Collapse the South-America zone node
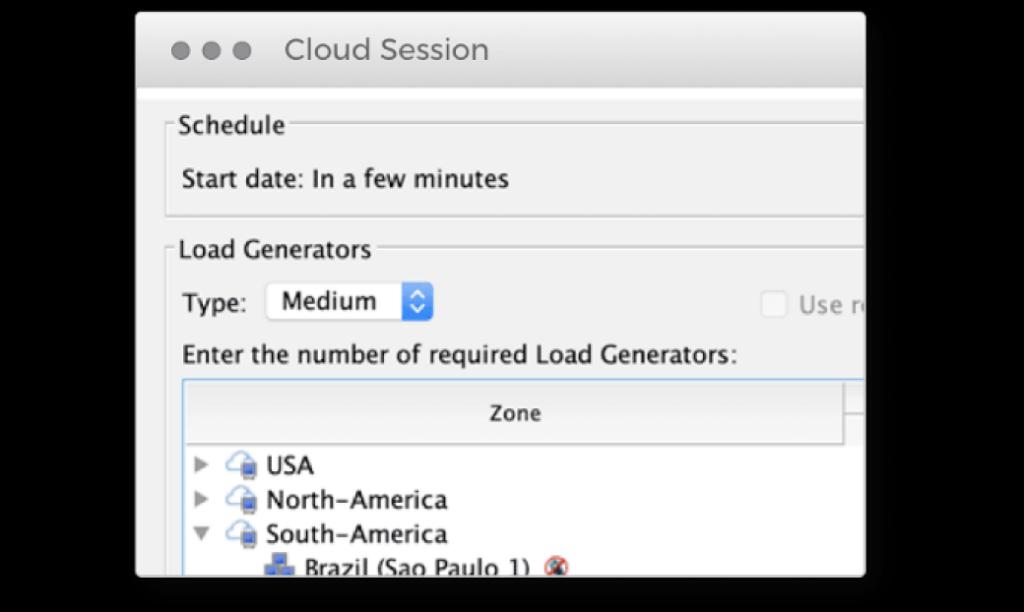 point(202,533)
